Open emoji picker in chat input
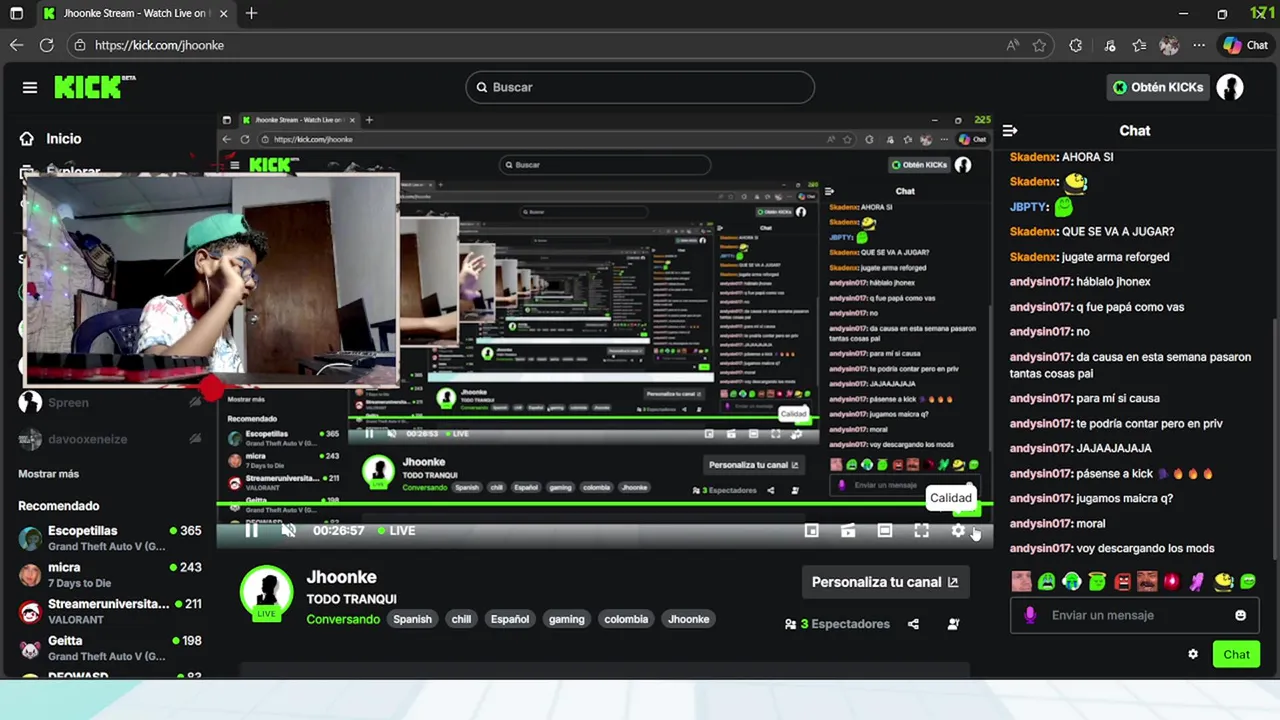 [1241, 615]
